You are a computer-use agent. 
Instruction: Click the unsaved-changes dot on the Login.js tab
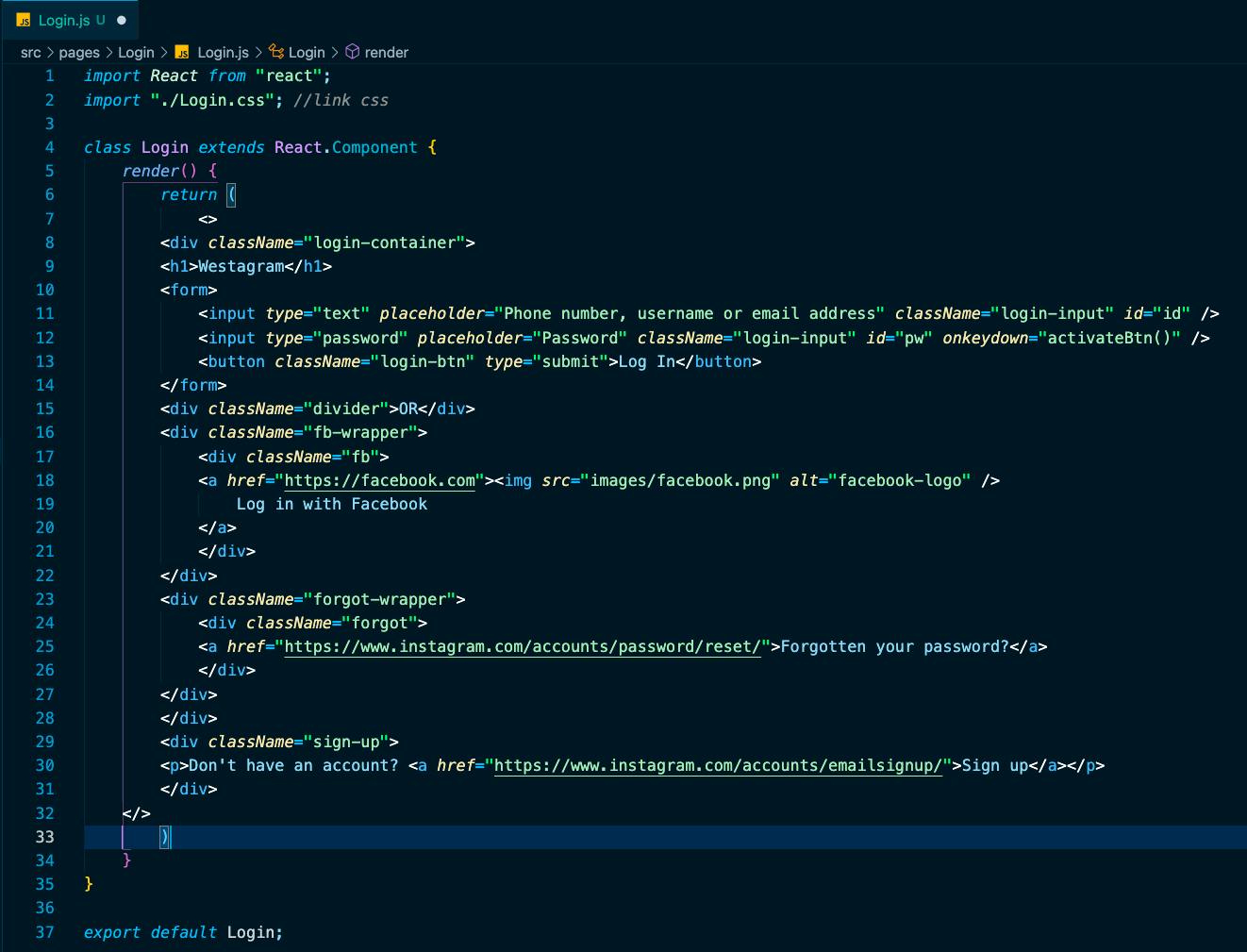122,20
